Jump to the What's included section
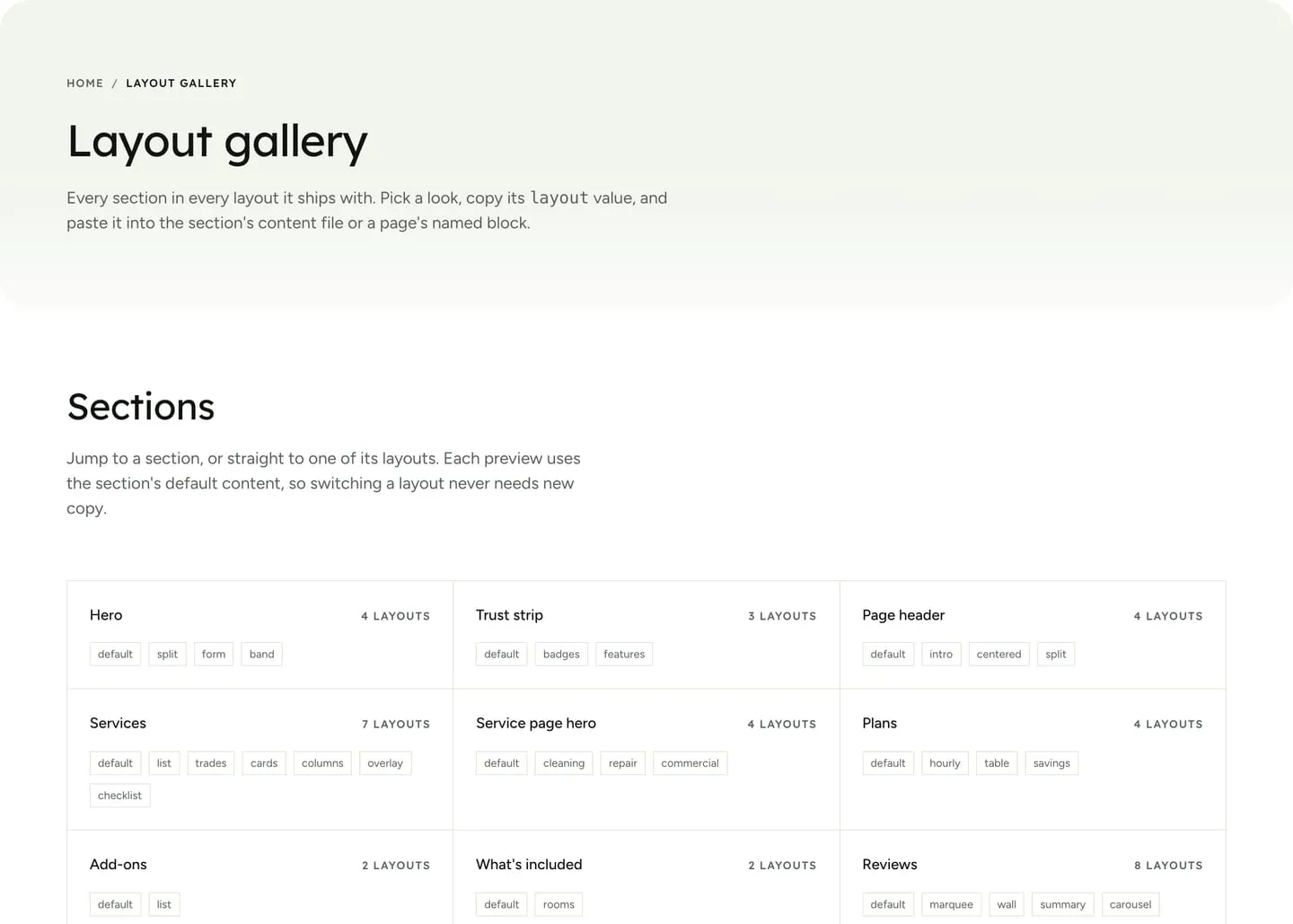This screenshot has width=1293, height=924. click(529, 864)
